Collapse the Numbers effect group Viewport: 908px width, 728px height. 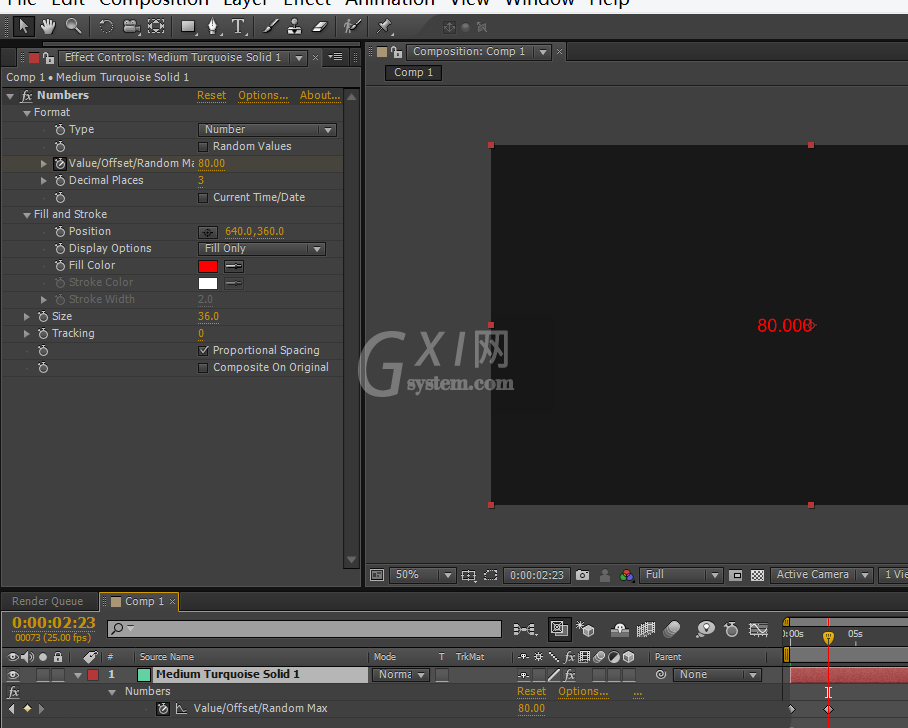(10, 96)
